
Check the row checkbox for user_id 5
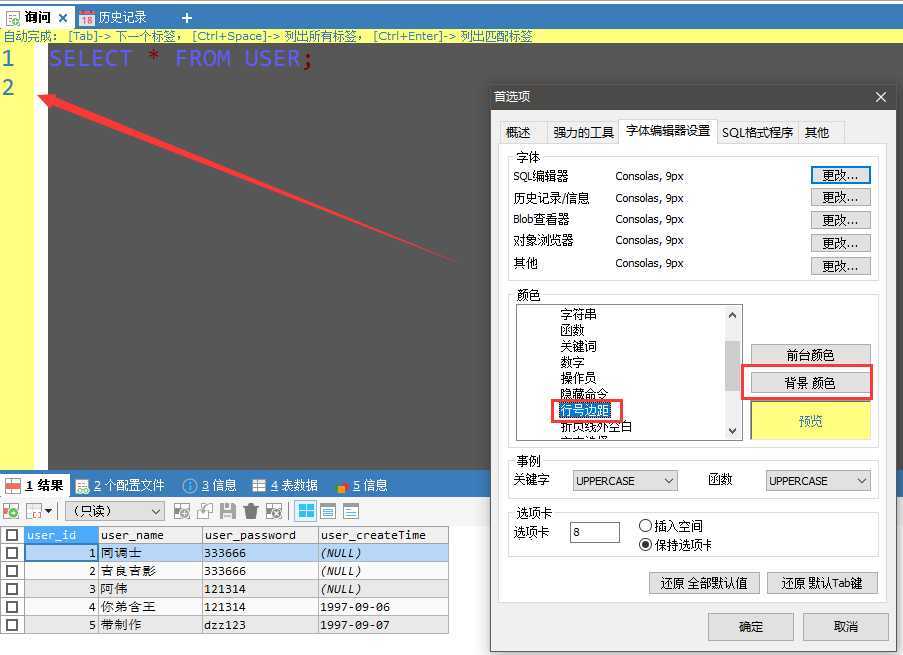(x=12, y=624)
